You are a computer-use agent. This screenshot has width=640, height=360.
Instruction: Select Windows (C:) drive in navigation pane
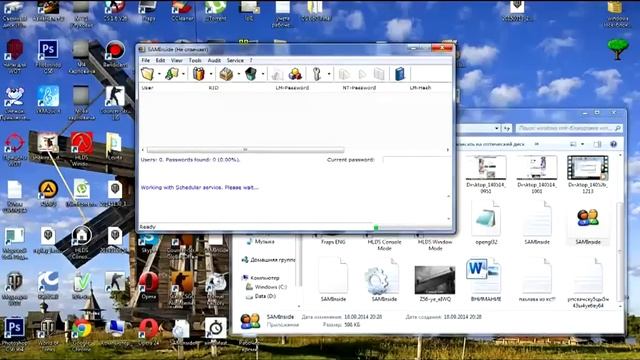click(271, 287)
